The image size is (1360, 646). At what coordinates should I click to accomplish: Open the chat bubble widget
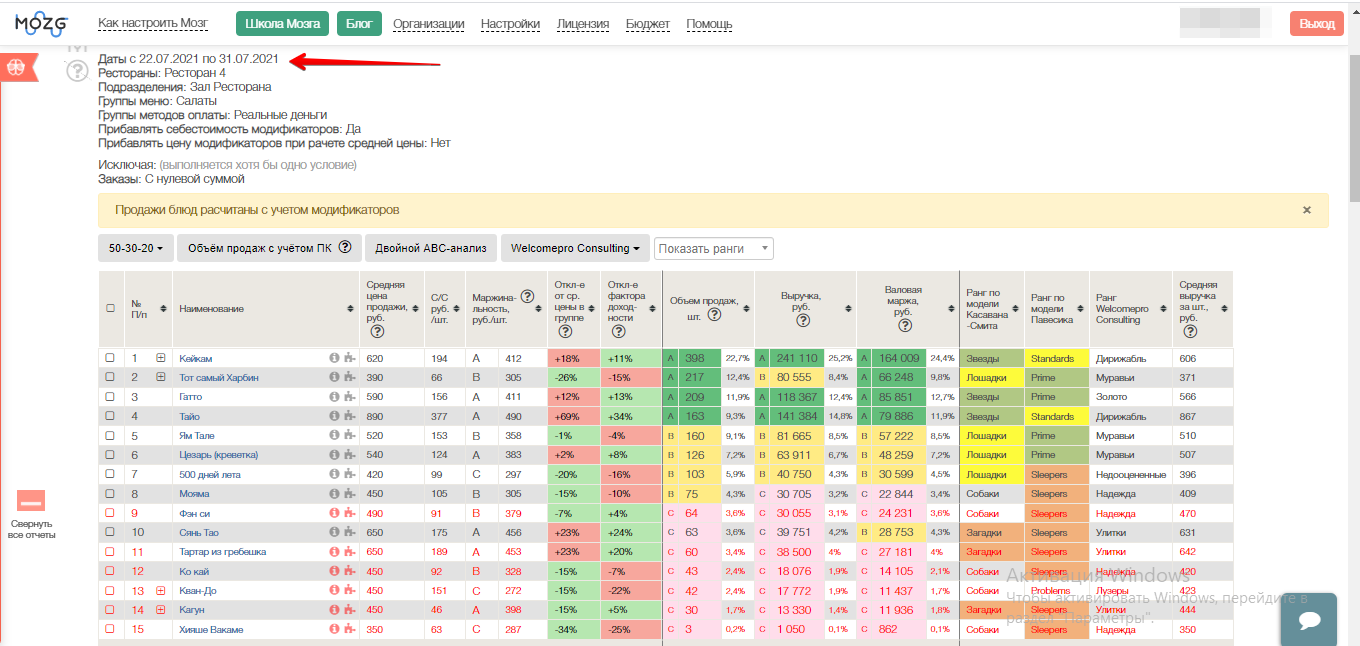[x=1310, y=620]
